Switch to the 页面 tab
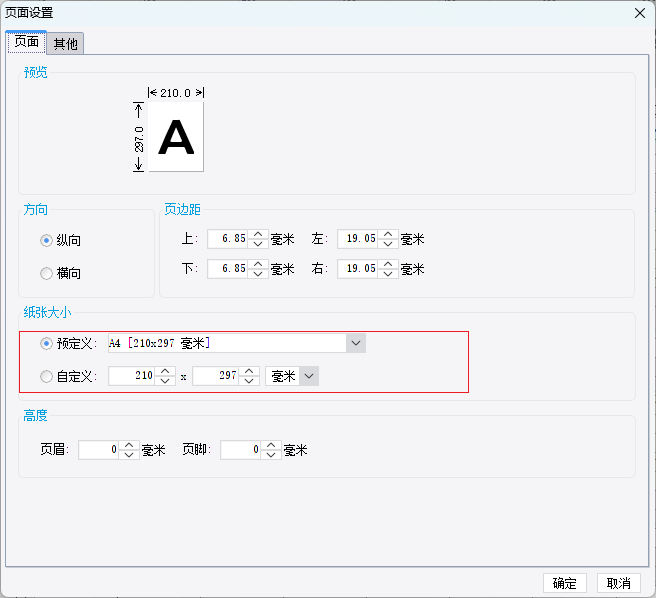The width and height of the screenshot is (656, 598). coord(26,42)
